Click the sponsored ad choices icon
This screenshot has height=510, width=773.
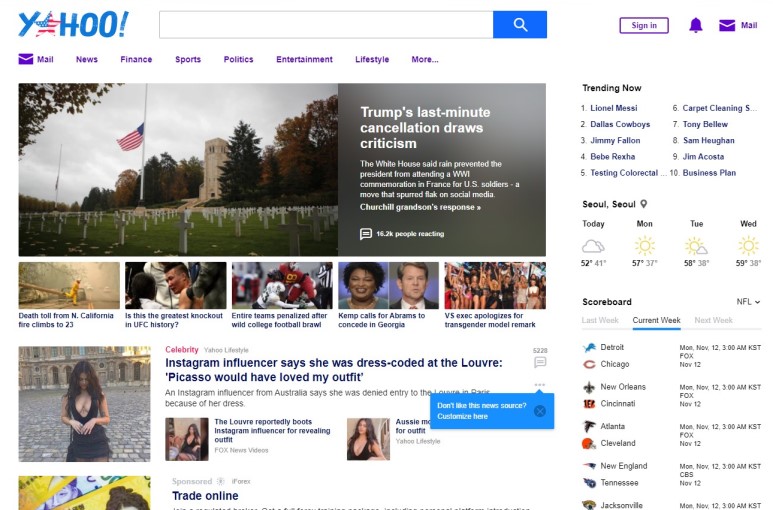pos(221,481)
